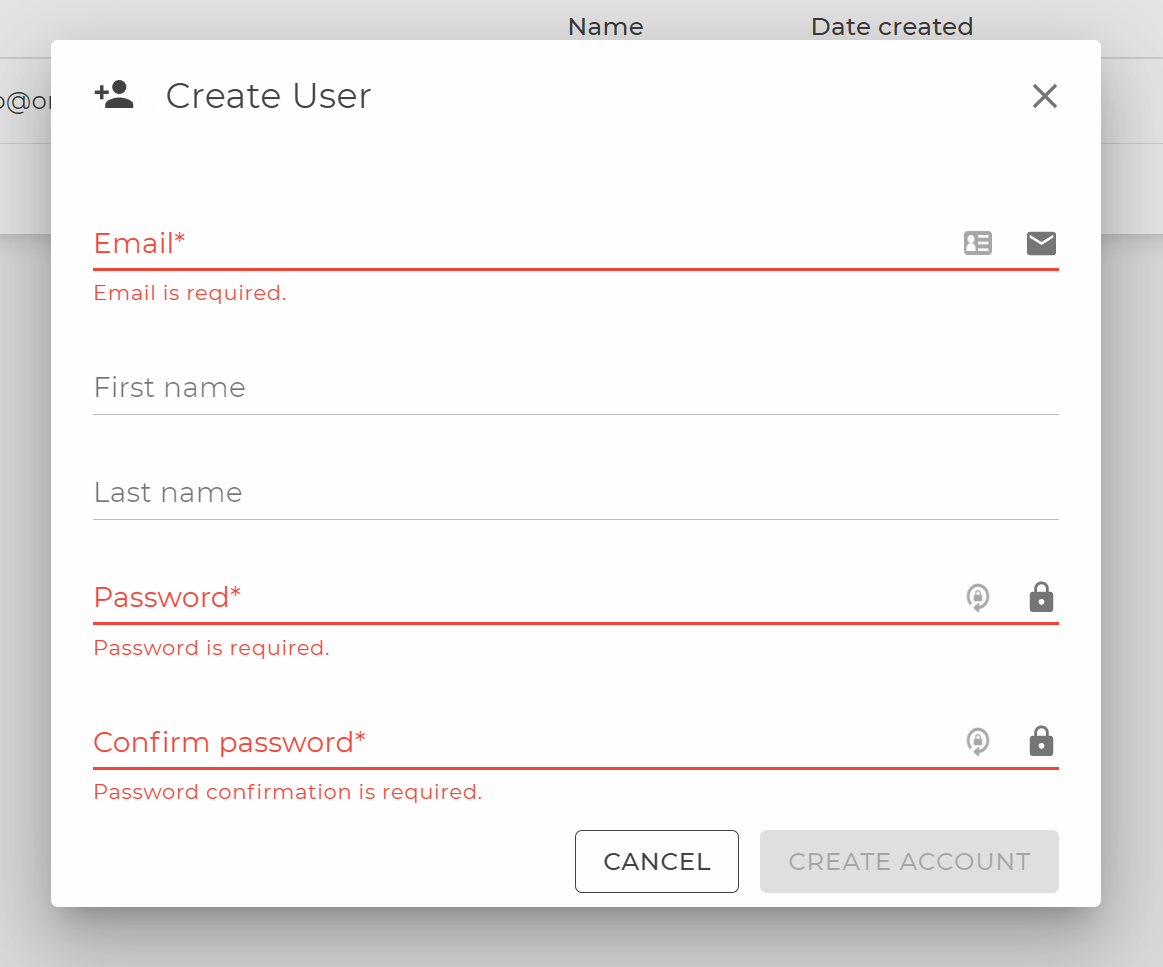Click the lock icon on the Password field
This screenshot has width=1163, height=967.
pos(1041,597)
